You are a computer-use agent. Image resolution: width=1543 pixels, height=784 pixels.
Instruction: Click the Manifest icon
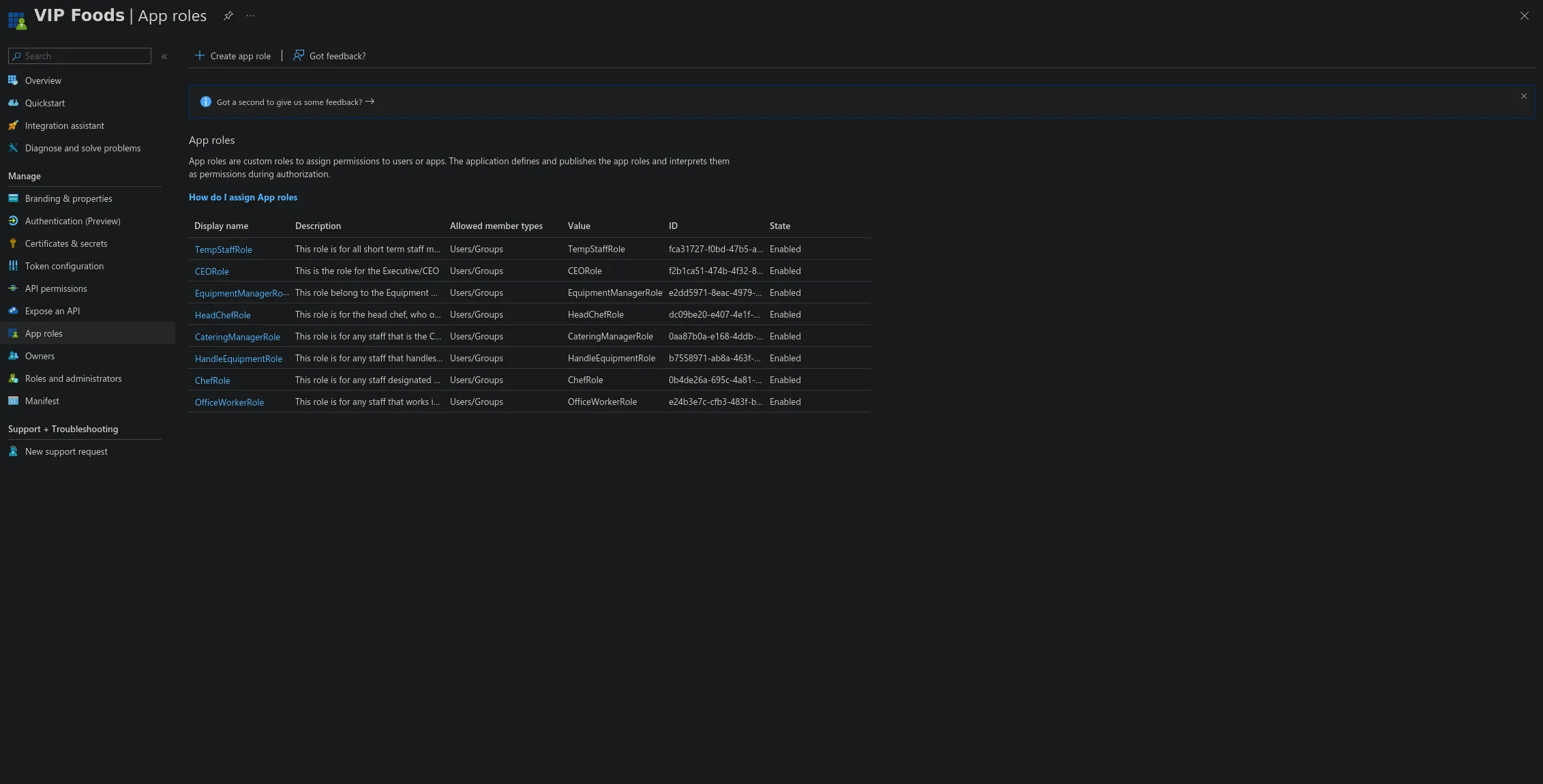click(13, 401)
